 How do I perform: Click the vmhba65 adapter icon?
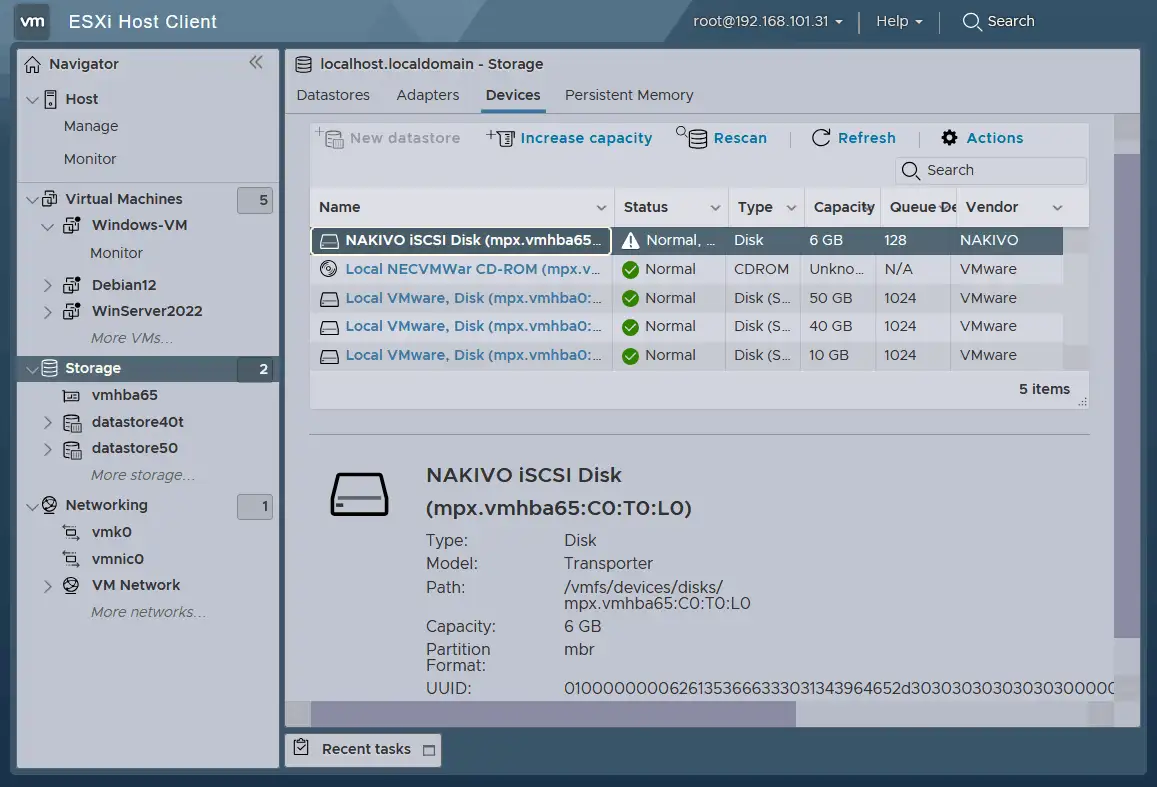tap(72, 396)
